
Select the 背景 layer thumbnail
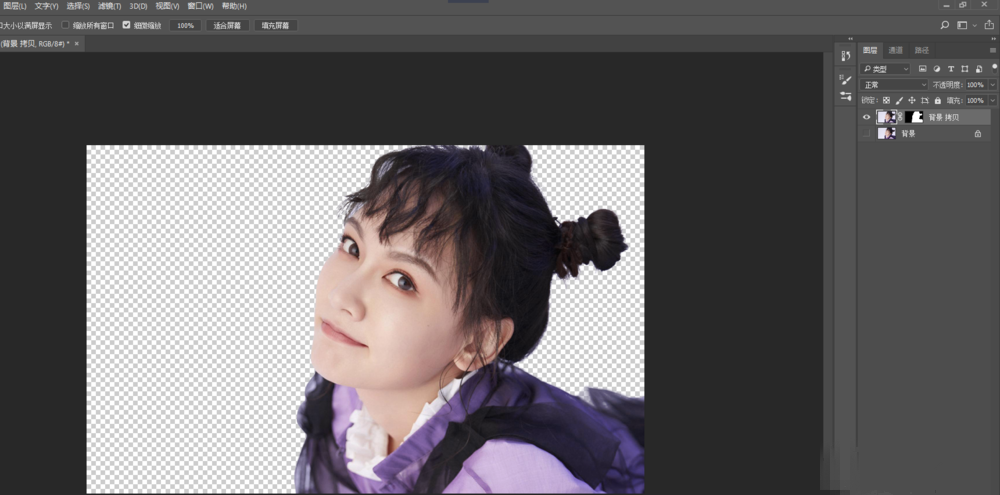pos(886,133)
